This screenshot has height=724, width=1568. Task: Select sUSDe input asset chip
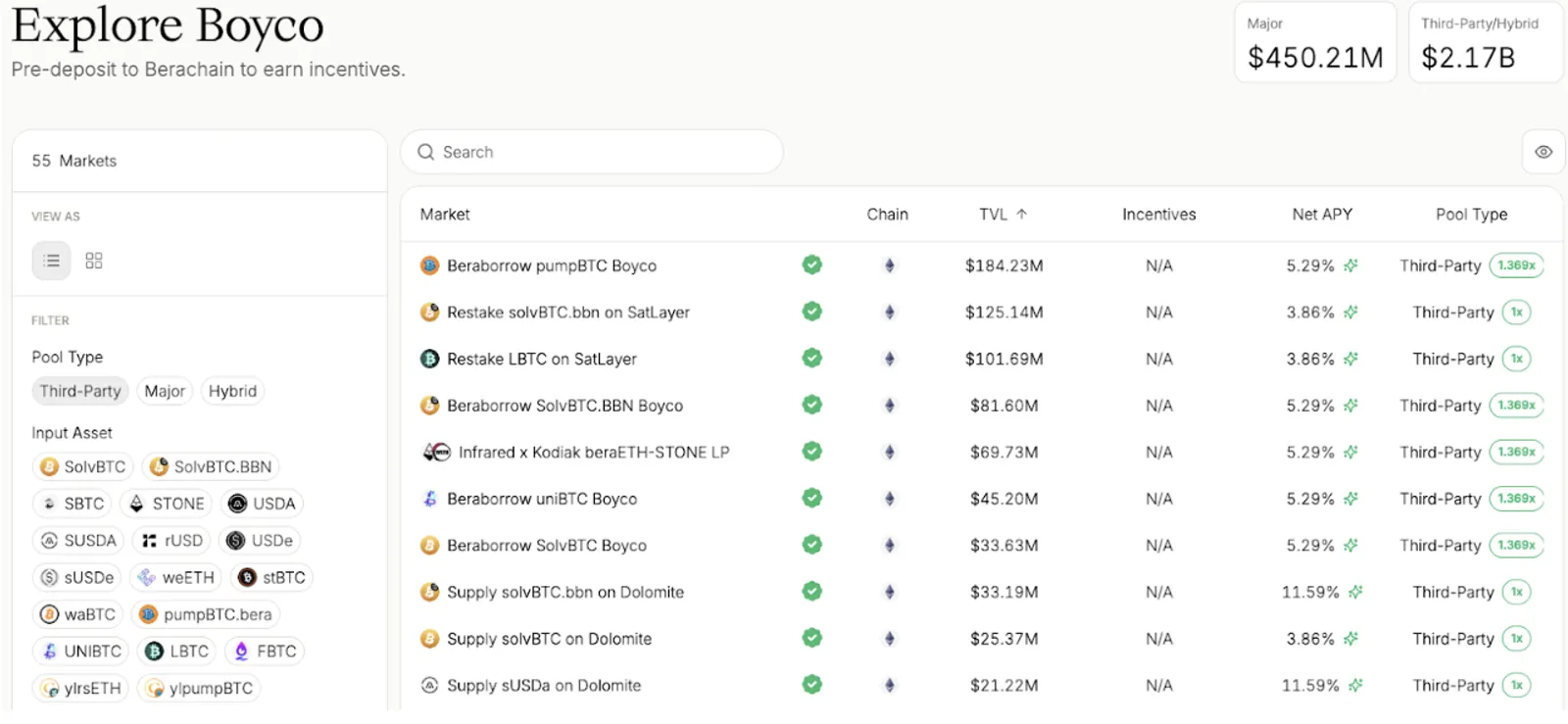76,578
